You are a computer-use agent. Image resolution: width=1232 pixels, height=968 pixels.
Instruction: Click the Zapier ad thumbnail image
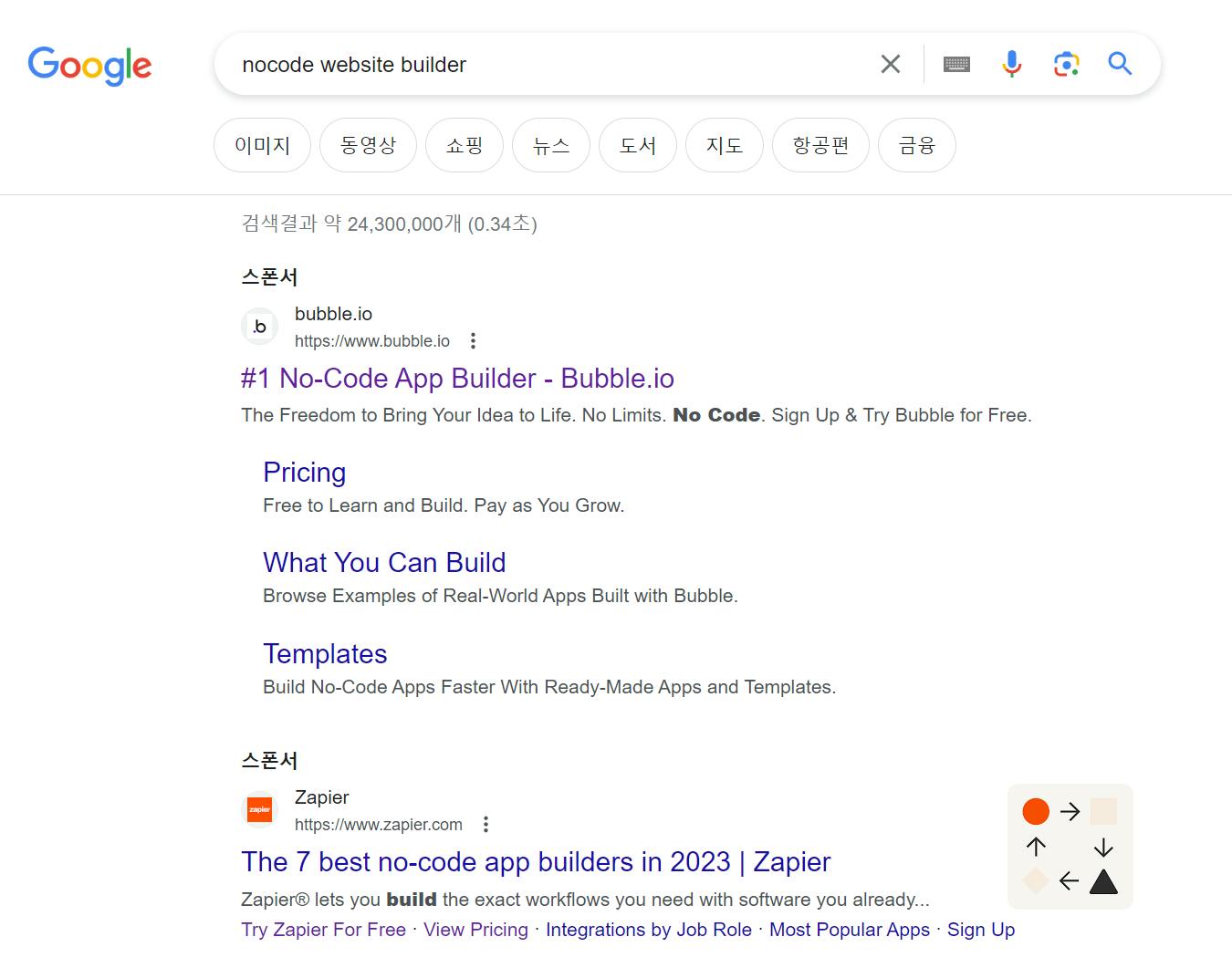[x=1070, y=847]
